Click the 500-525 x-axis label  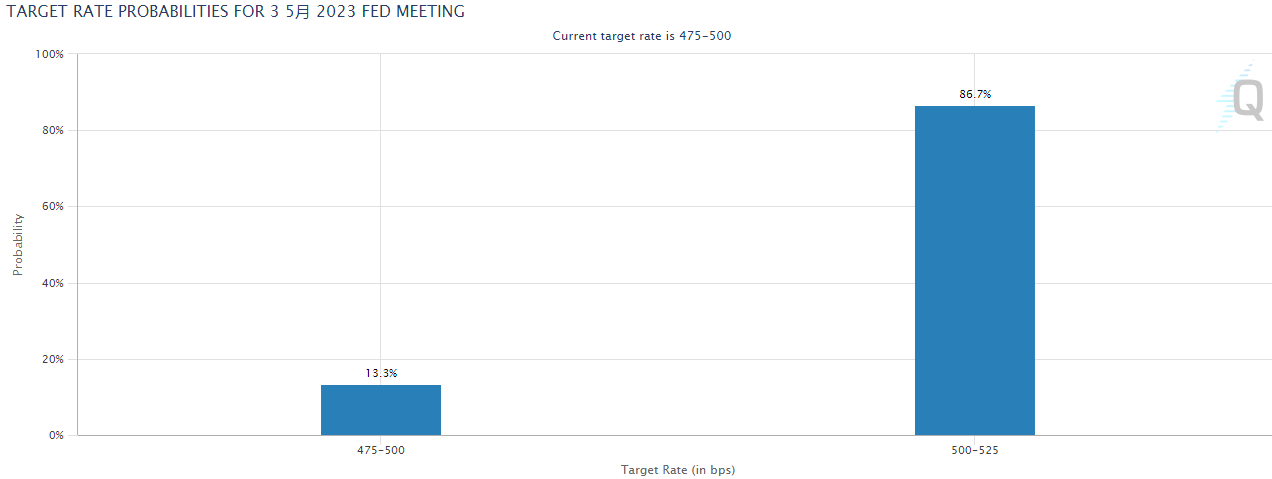coord(975,451)
